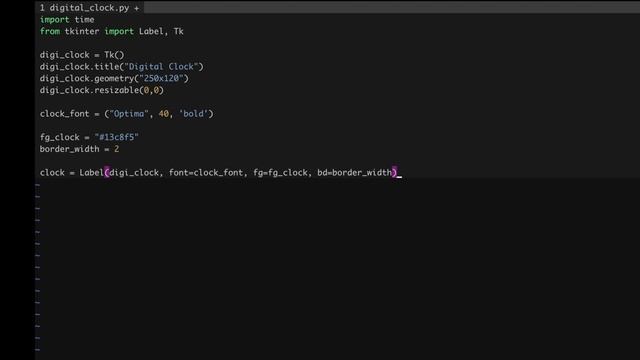Click the bd=border_width argument

click(x=354, y=173)
